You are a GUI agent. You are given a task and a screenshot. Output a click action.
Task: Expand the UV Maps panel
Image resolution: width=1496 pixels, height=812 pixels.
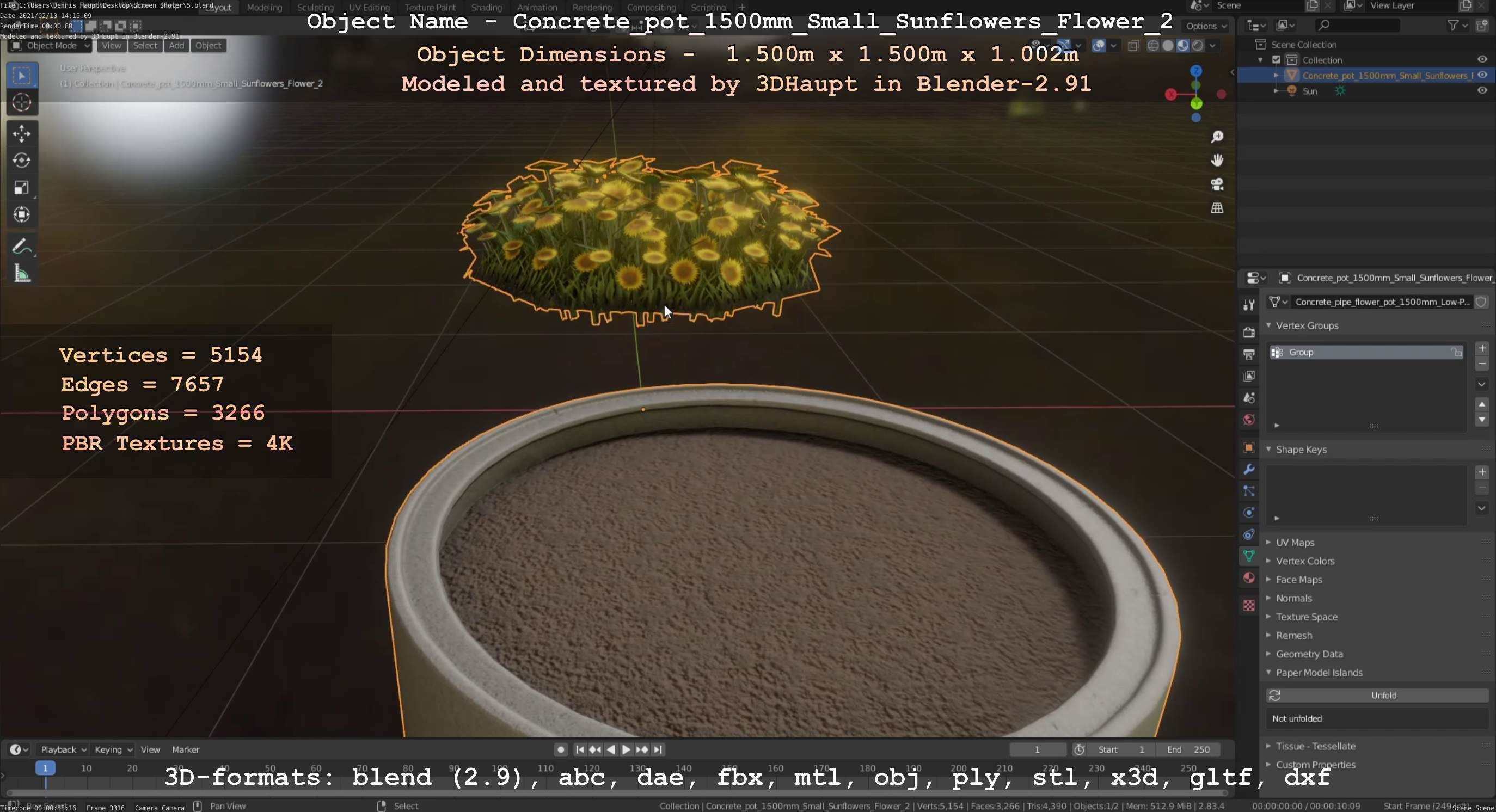click(1295, 542)
